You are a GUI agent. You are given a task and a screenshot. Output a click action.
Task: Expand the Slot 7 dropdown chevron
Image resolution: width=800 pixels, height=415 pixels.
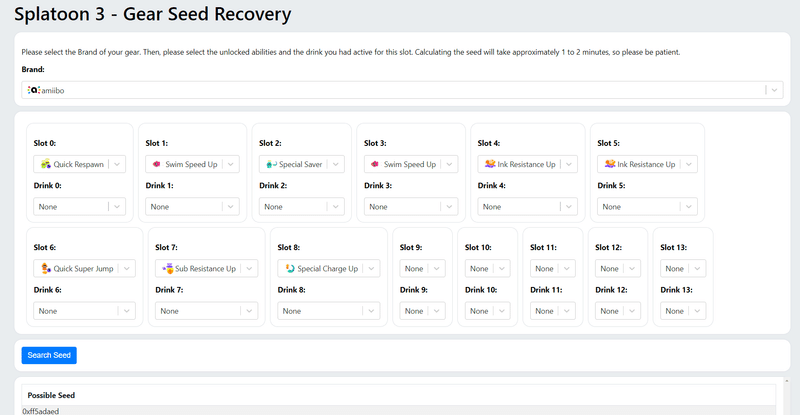(249, 268)
